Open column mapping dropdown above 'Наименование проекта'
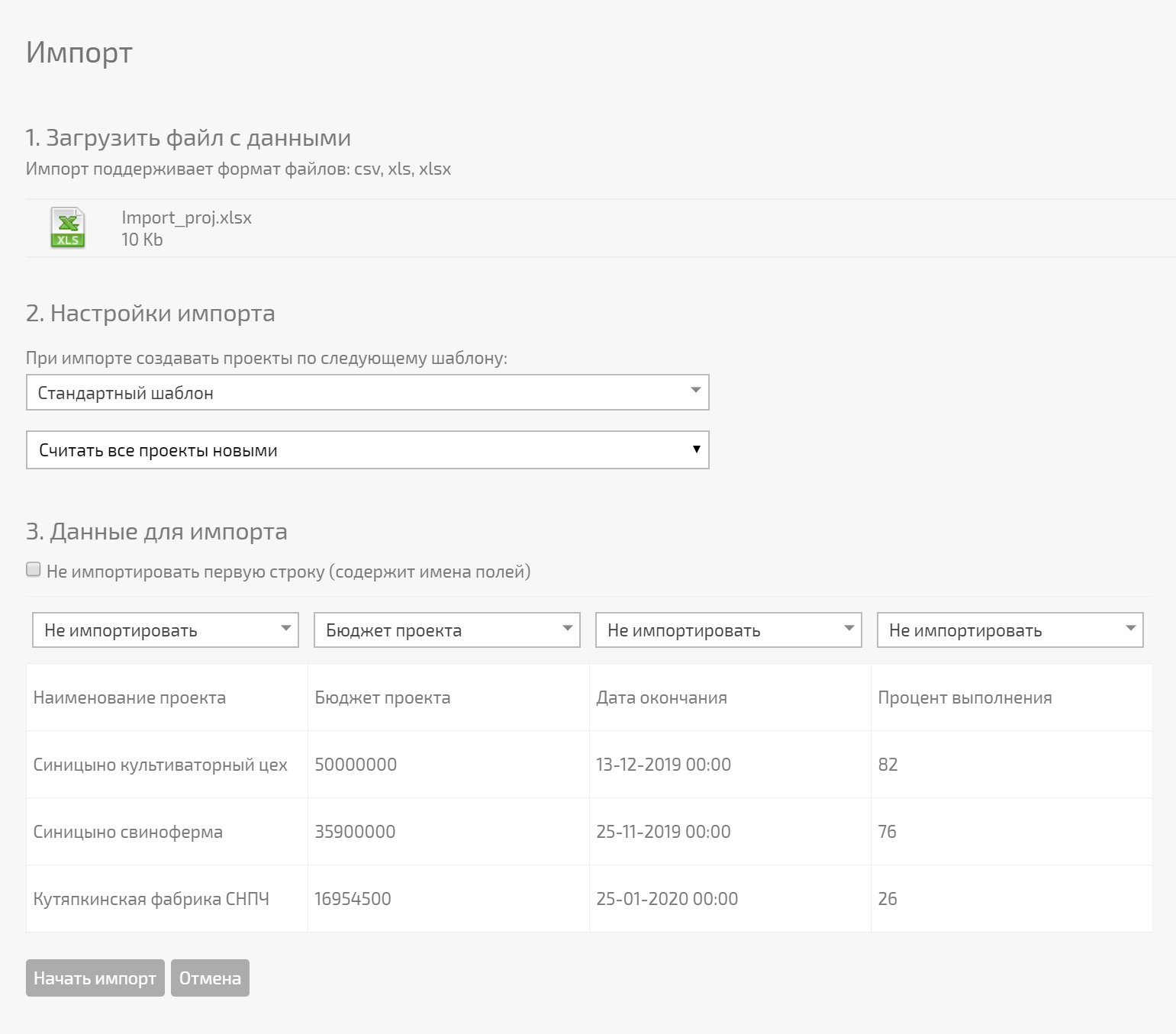The image size is (1176, 1034). pyautogui.click(x=166, y=630)
